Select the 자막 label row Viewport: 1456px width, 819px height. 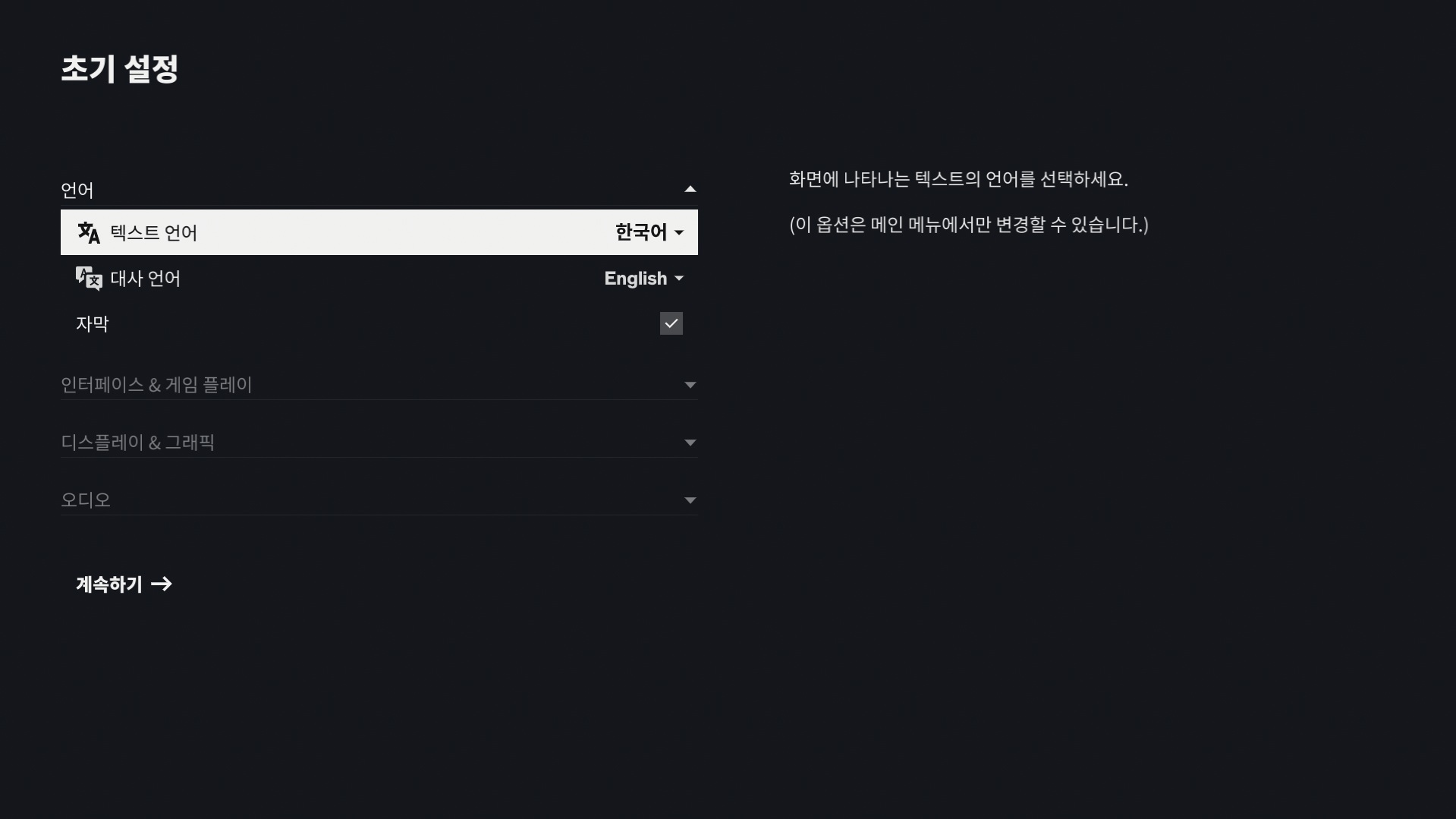379,324
